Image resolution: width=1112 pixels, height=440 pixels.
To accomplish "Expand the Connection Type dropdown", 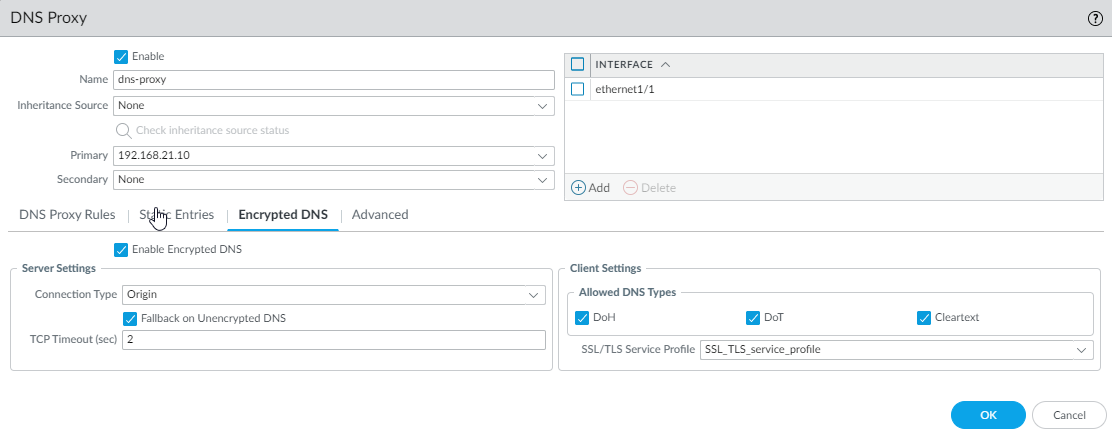I will [533, 295].
